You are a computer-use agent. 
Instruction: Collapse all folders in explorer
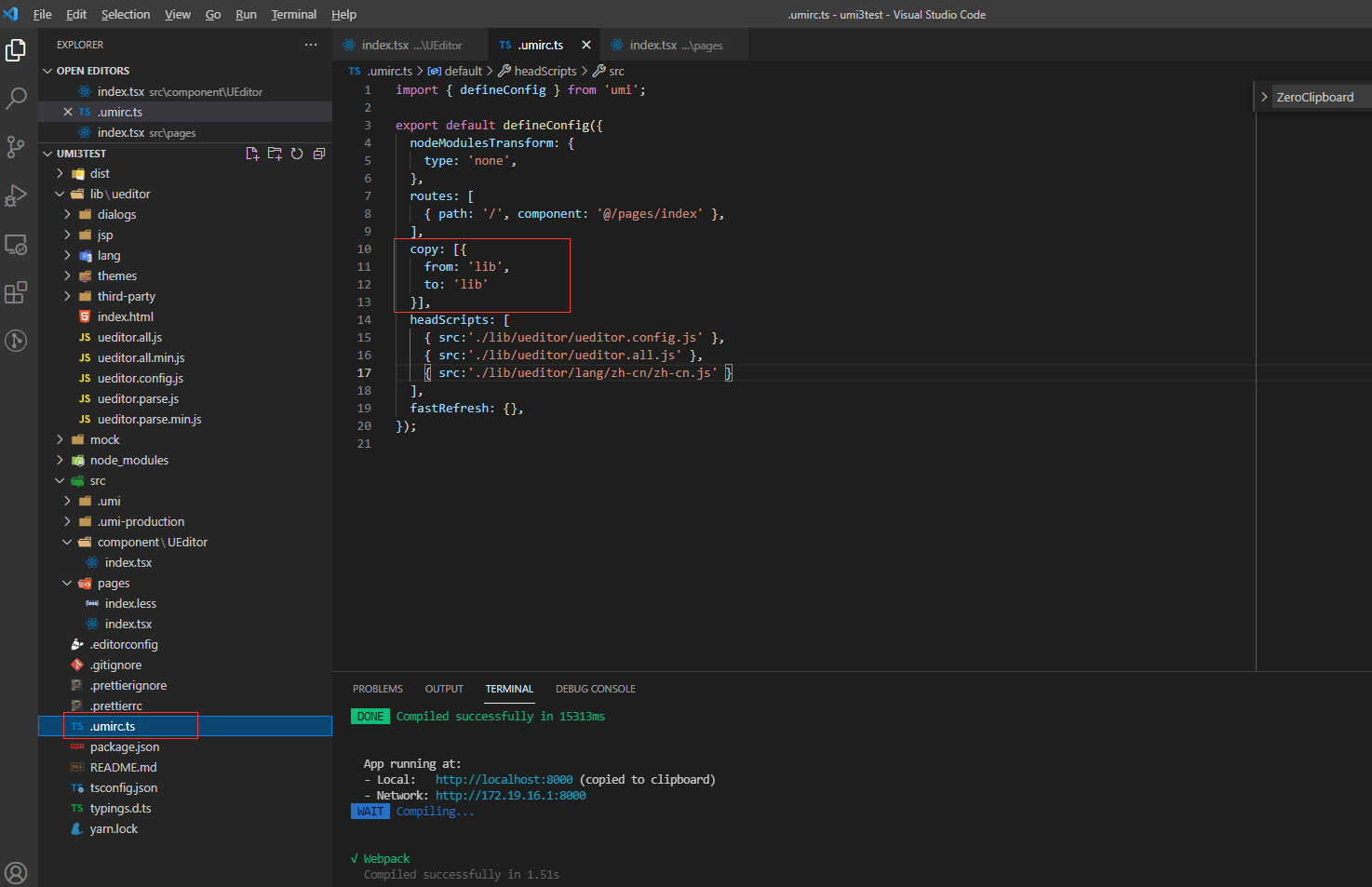click(x=319, y=154)
